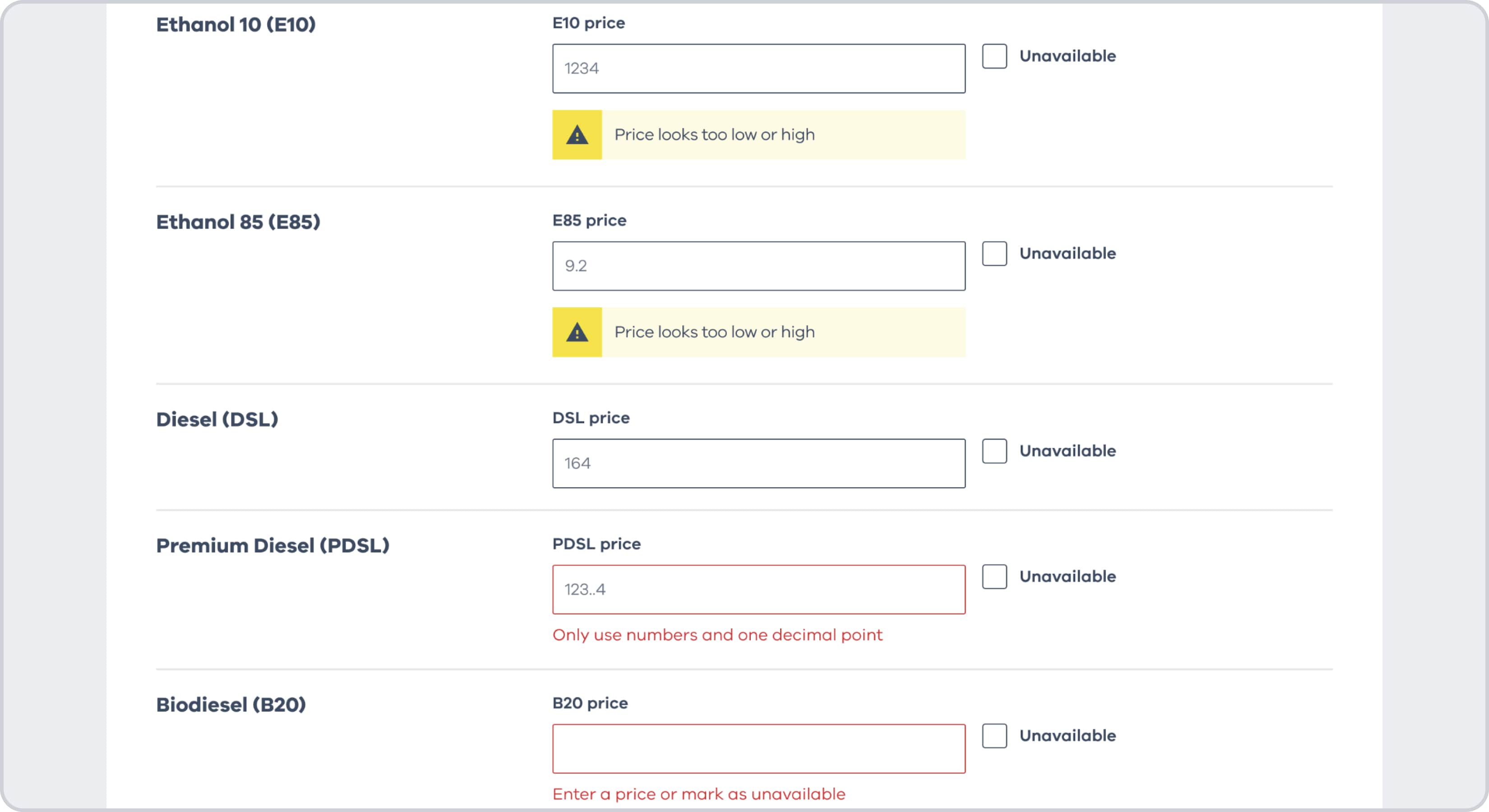Check Unavailable for Diesel (DSL)
This screenshot has height=812, width=1489.
click(994, 451)
